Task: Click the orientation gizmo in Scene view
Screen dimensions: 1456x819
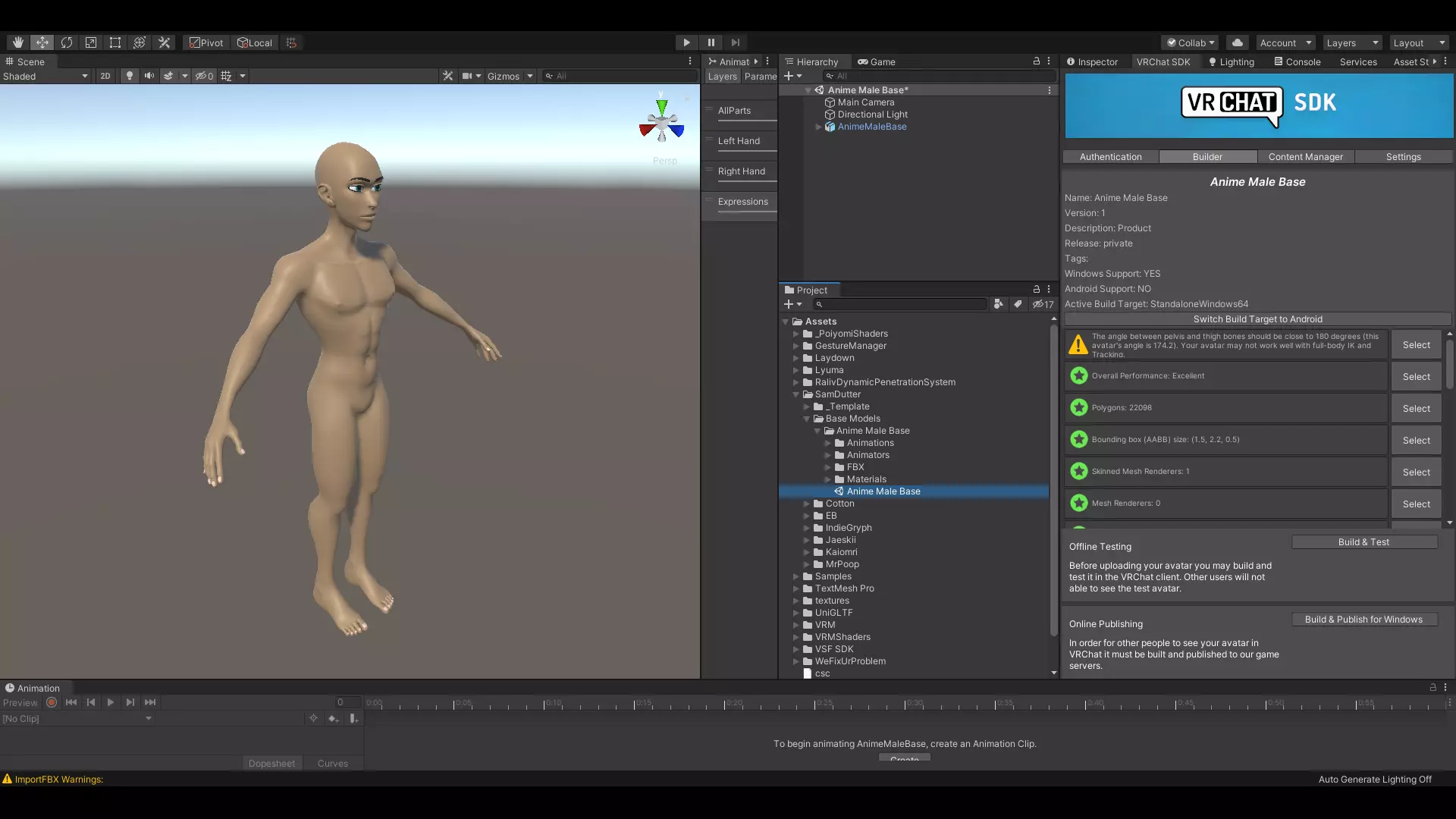Action: tap(662, 124)
